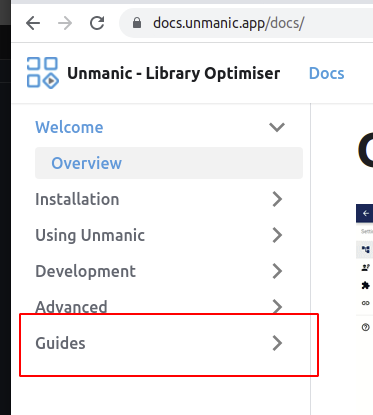Reload the page with refresh icon

(97, 23)
